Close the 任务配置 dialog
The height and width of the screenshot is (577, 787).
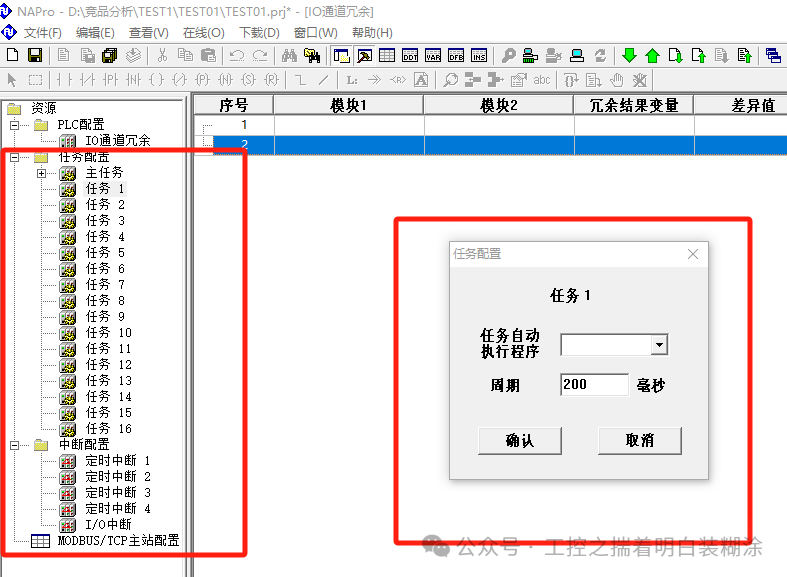pos(693,254)
